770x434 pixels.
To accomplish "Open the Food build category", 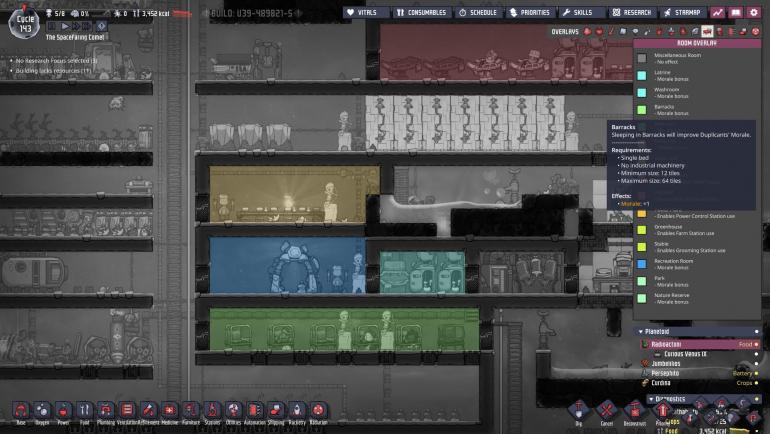I will 84,410.
